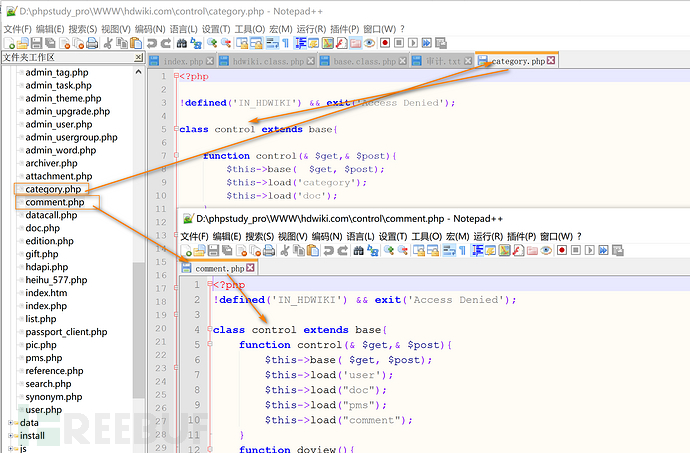The image size is (690, 453).
Task: Toggle file monitoring eye in category.php window
Action: click(x=369, y=43)
